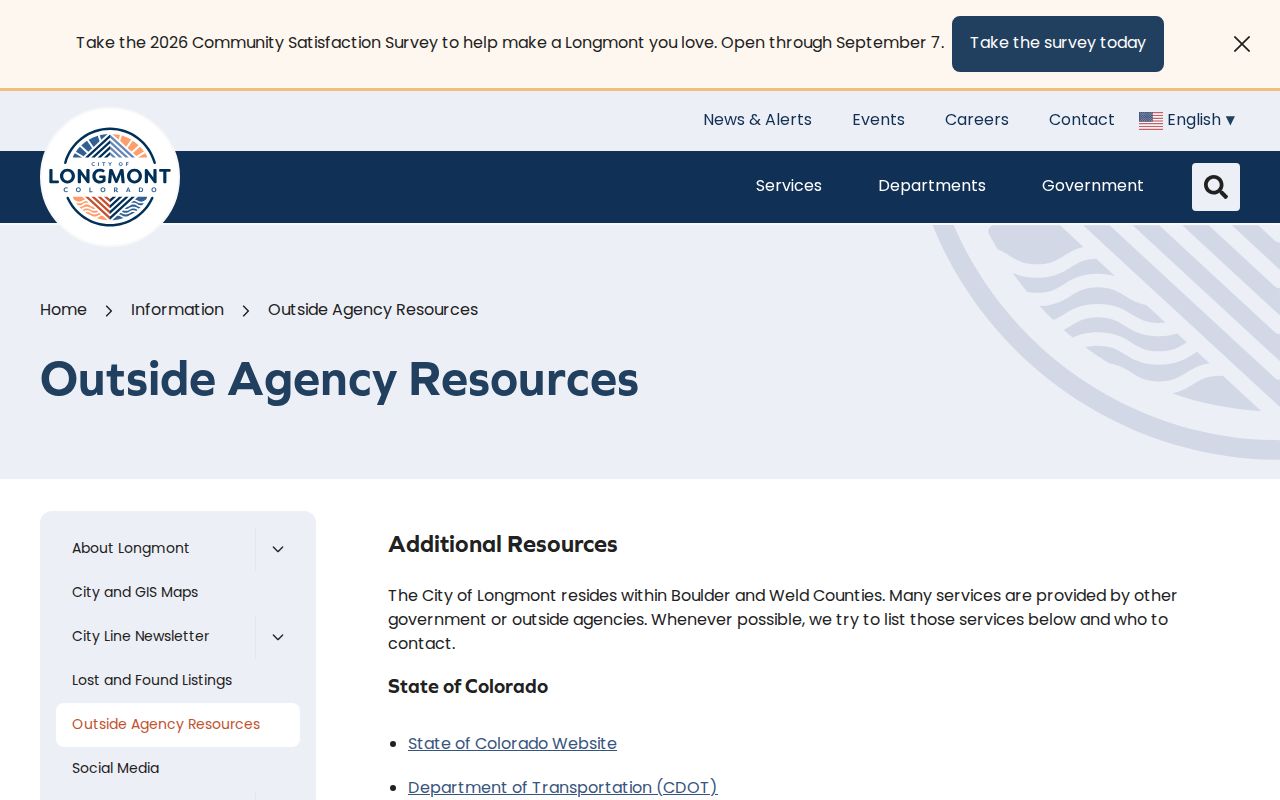Click the State of Colorado subheading
Screen dimensions: 1280x800
point(468,687)
